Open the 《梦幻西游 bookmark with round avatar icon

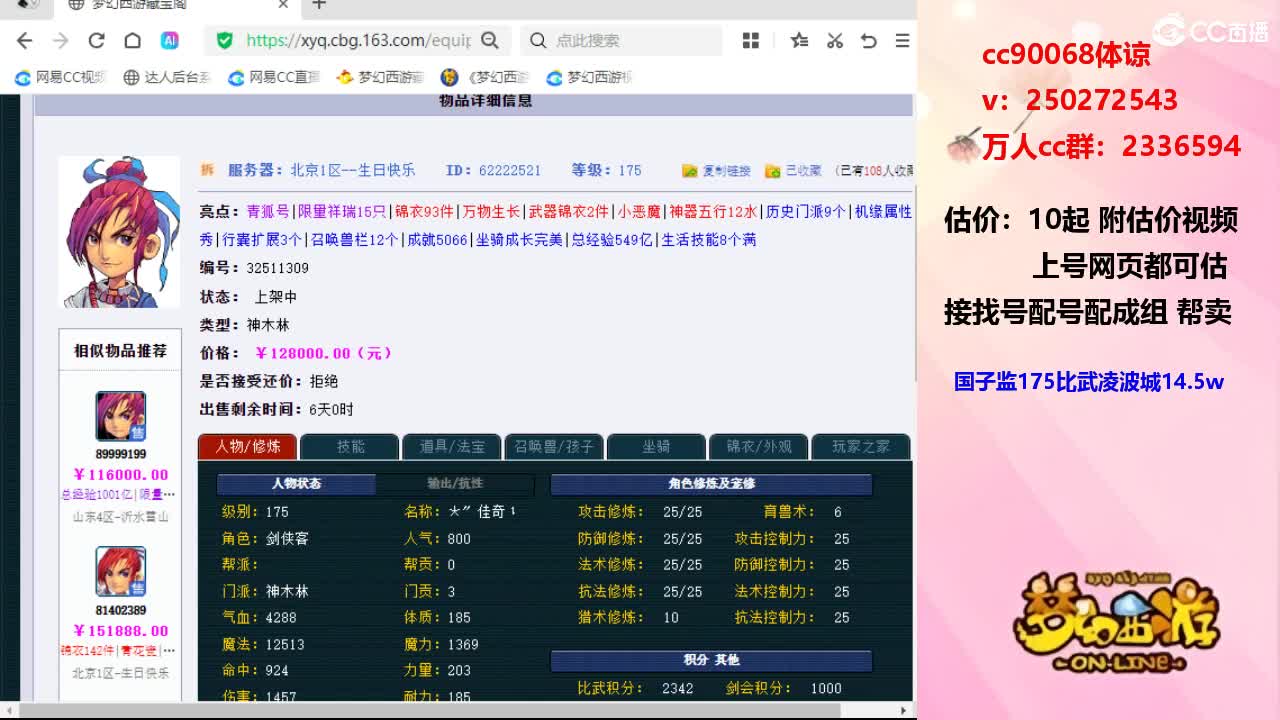pos(486,77)
